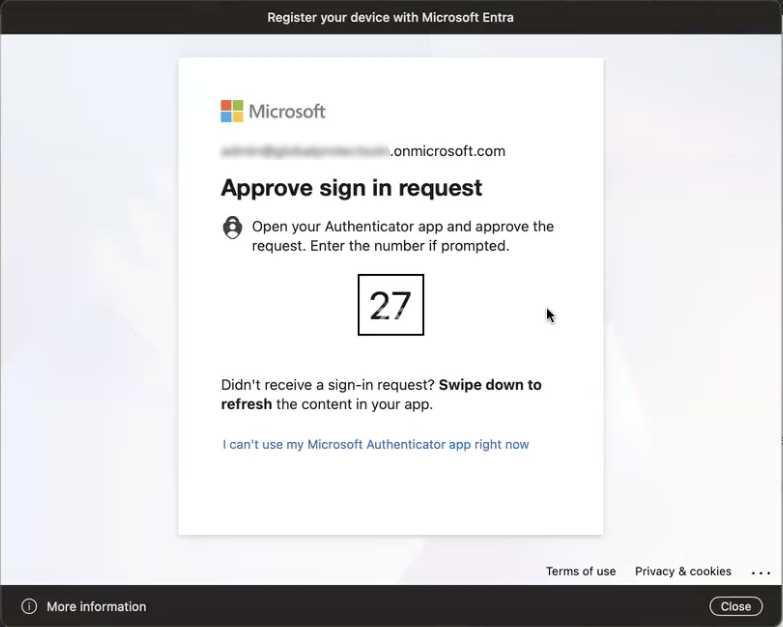Click the bold "Swipe down to refresh" text

(490, 385)
